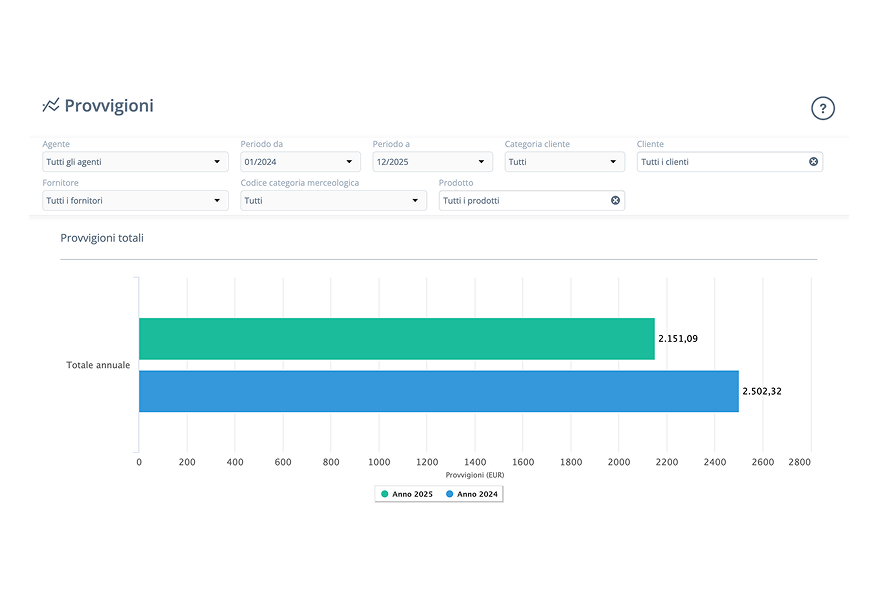Click the Totale annuale axis label

(x=98, y=365)
